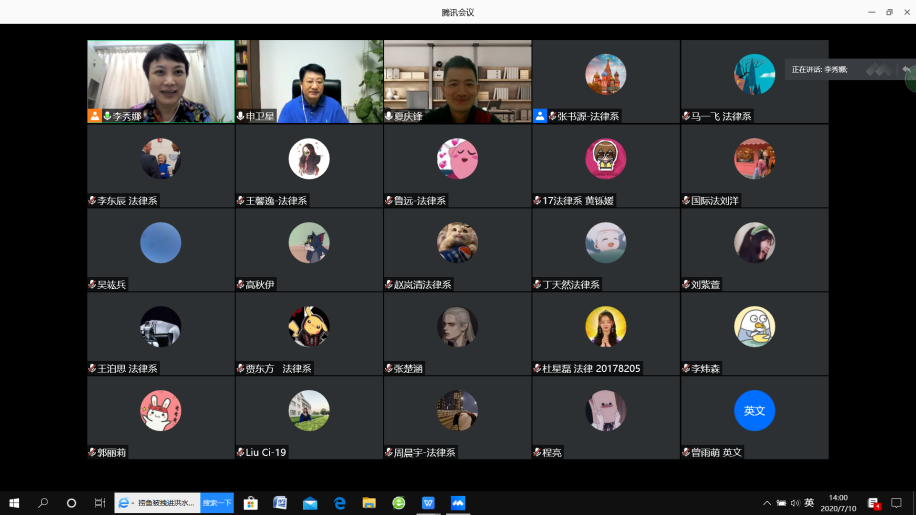The width and height of the screenshot is (916, 515).
Task: Toggle the microphone icon next to 申卫星
Action: [240, 116]
